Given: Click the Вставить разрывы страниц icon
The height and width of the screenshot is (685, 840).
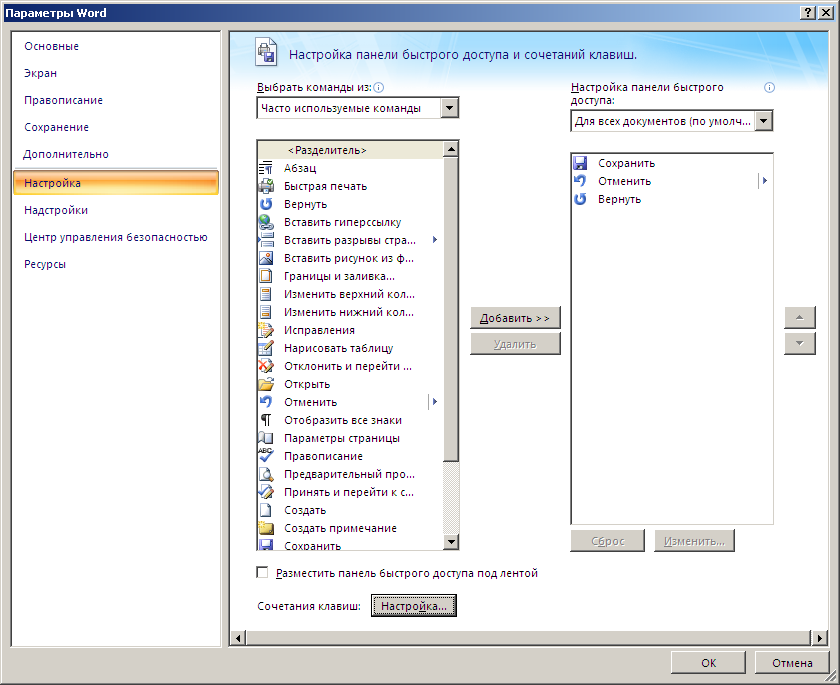Looking at the screenshot, I should coord(266,240).
